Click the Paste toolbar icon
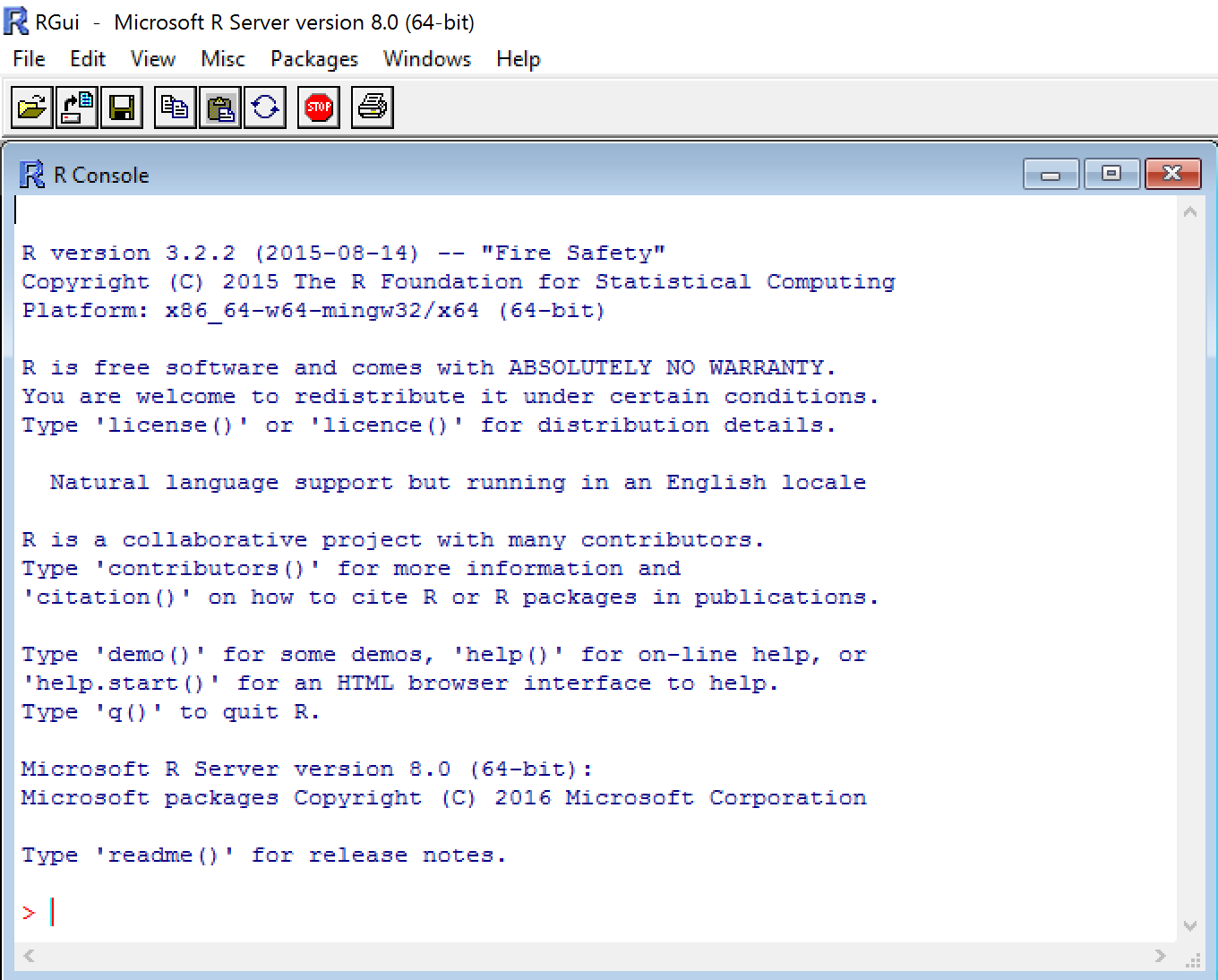 pyautogui.click(x=219, y=107)
